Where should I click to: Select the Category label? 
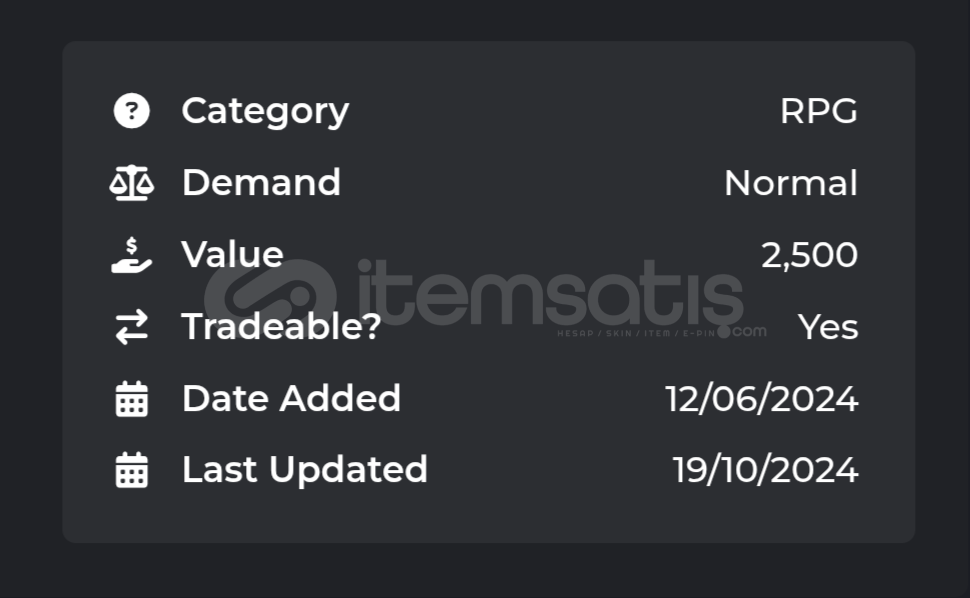[x=265, y=111]
